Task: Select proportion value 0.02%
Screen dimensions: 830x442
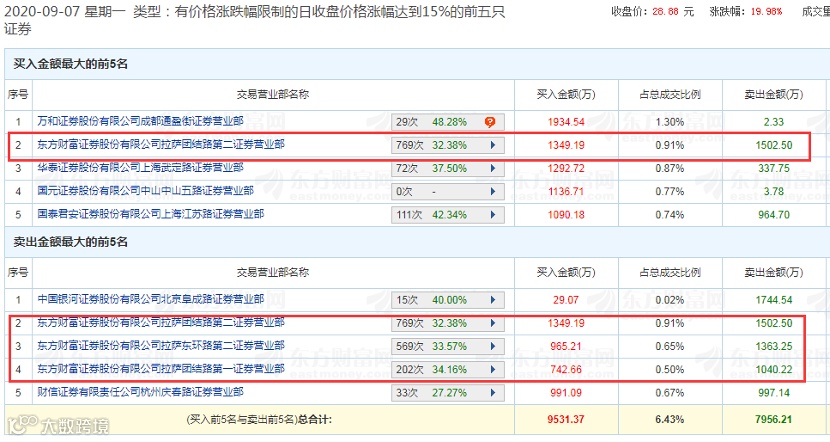Action: click(670, 300)
